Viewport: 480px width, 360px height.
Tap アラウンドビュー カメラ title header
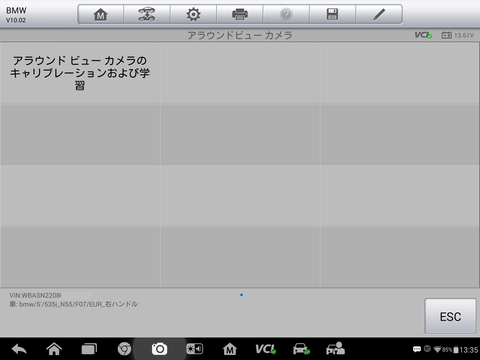click(240, 35)
